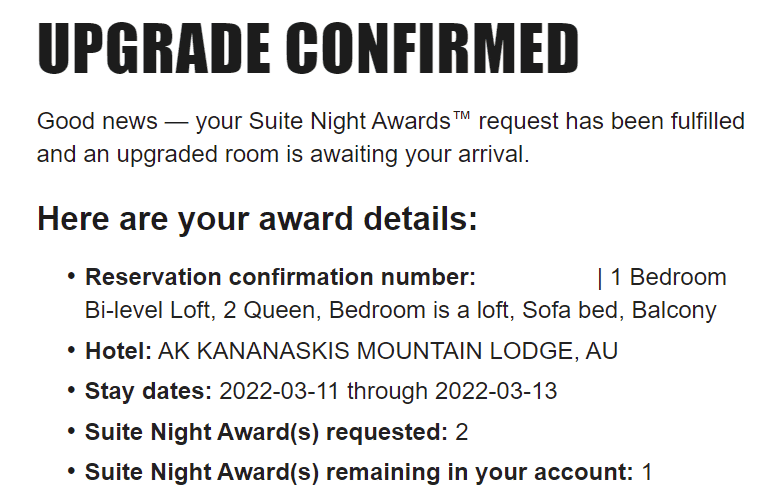The image size is (763, 498).
Task: Click the Reservation confirmation number label
Action: coord(280,277)
